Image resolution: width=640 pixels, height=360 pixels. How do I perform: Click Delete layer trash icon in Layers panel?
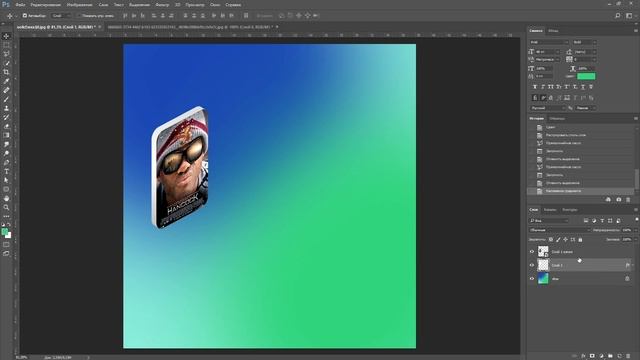point(628,356)
